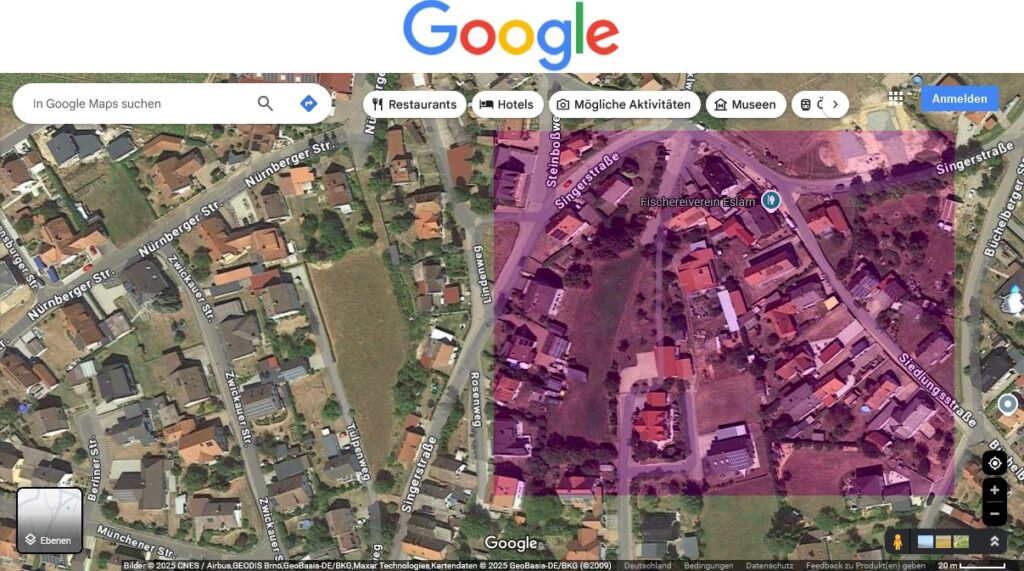Viewport: 1024px width, 571px height.
Task: Zoom out with the minus button
Action: pos(995,514)
